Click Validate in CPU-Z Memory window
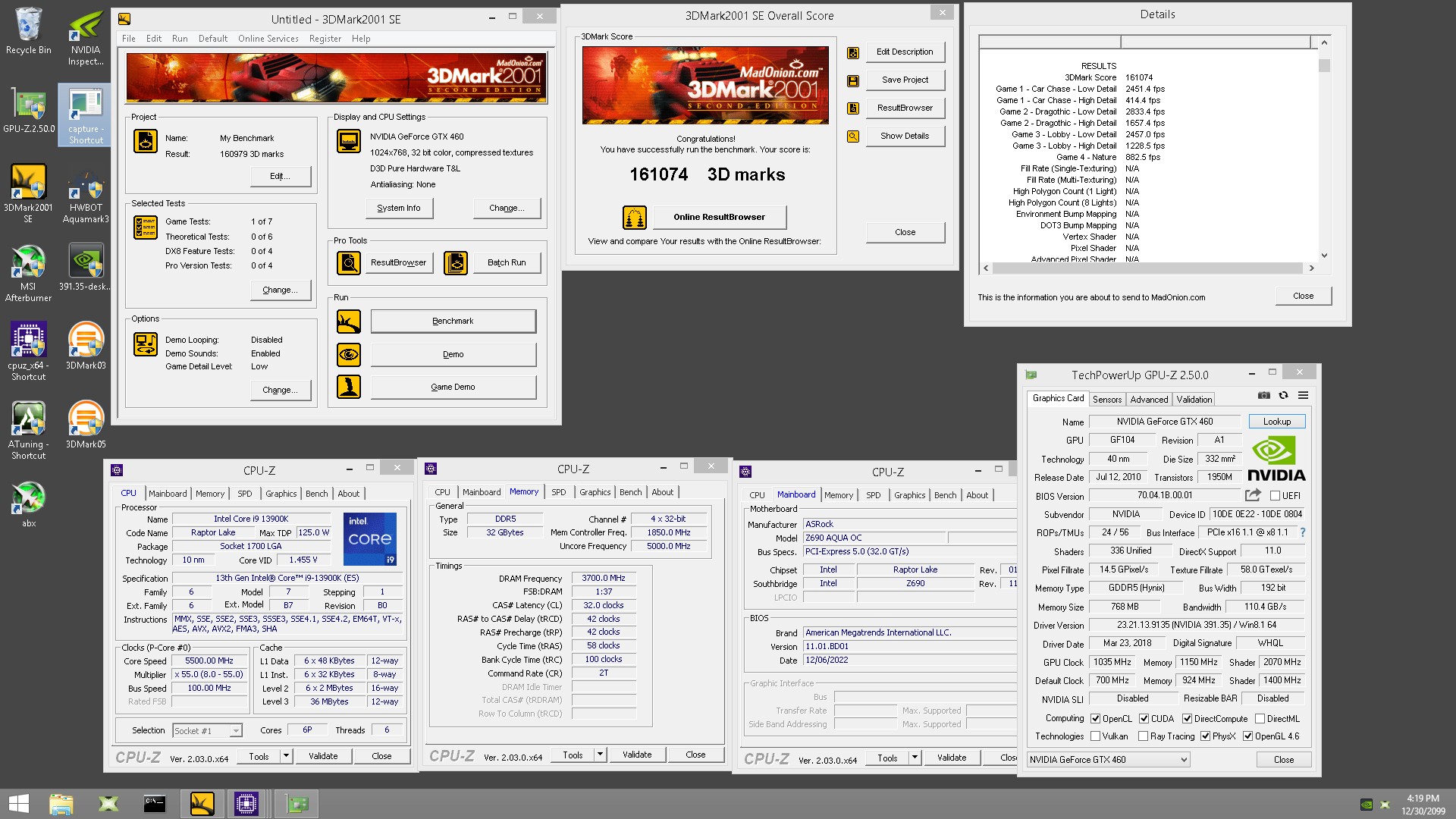Screen dimensions: 1456x819 [637, 755]
